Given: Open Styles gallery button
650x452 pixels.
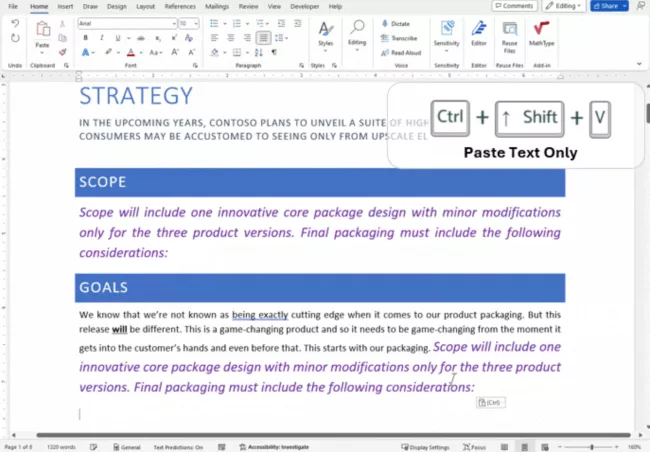Looking at the screenshot, I should (325, 35).
